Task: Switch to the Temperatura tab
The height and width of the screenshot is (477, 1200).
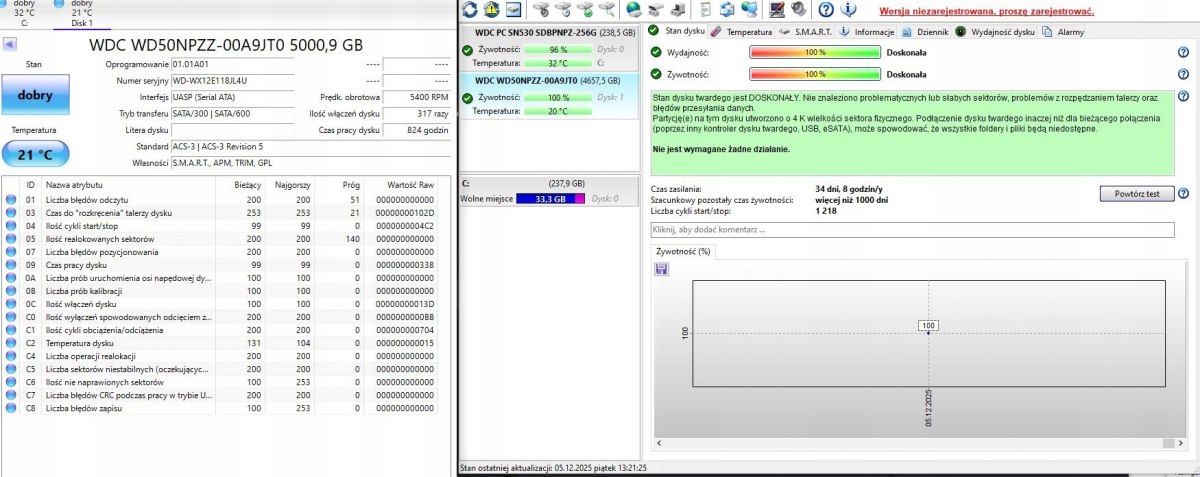Action: pyautogui.click(x=749, y=32)
